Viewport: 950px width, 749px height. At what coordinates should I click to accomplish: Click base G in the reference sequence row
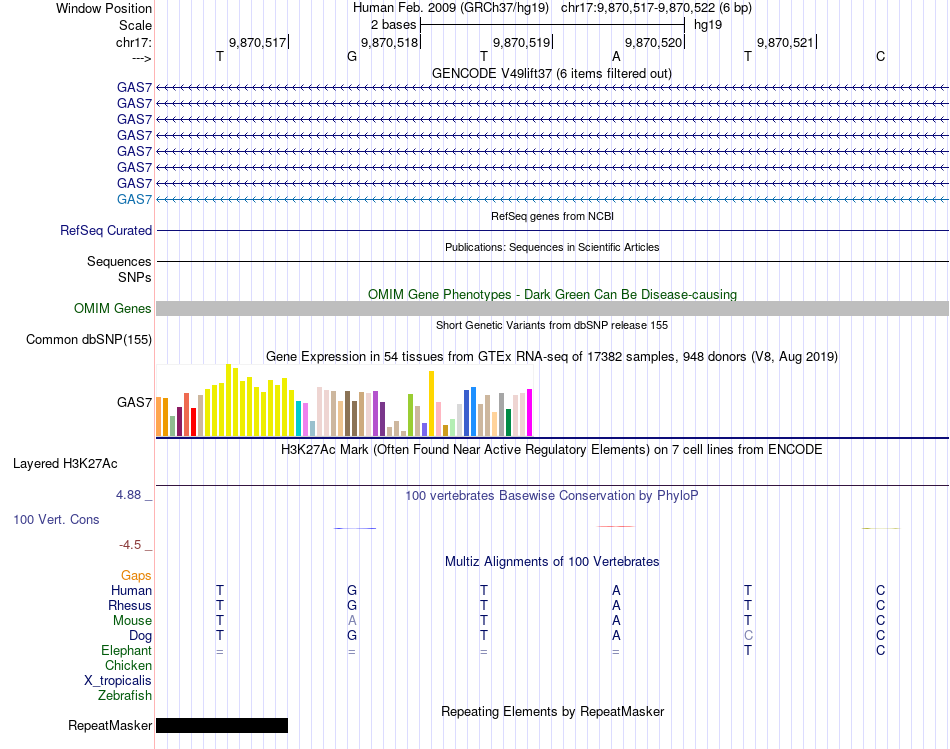click(351, 57)
